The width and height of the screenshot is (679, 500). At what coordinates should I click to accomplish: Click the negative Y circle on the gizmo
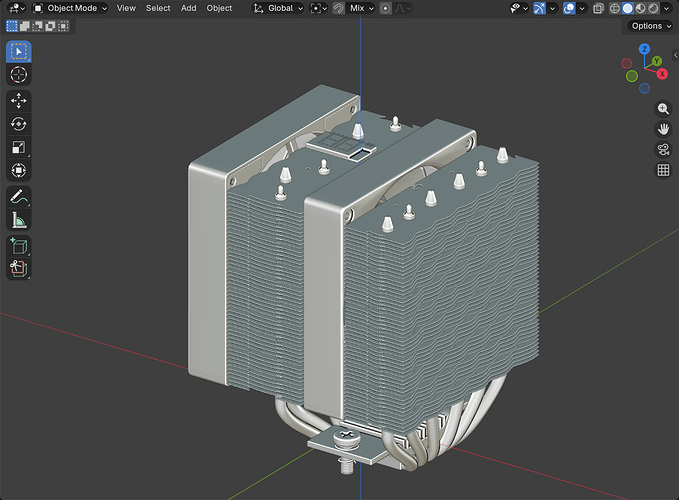click(632, 76)
